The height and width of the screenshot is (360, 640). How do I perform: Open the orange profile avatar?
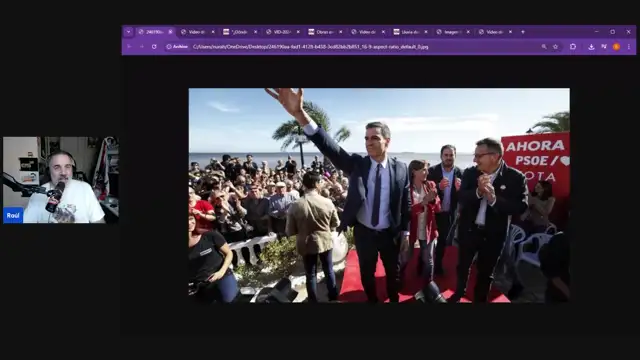pyautogui.click(x=616, y=47)
